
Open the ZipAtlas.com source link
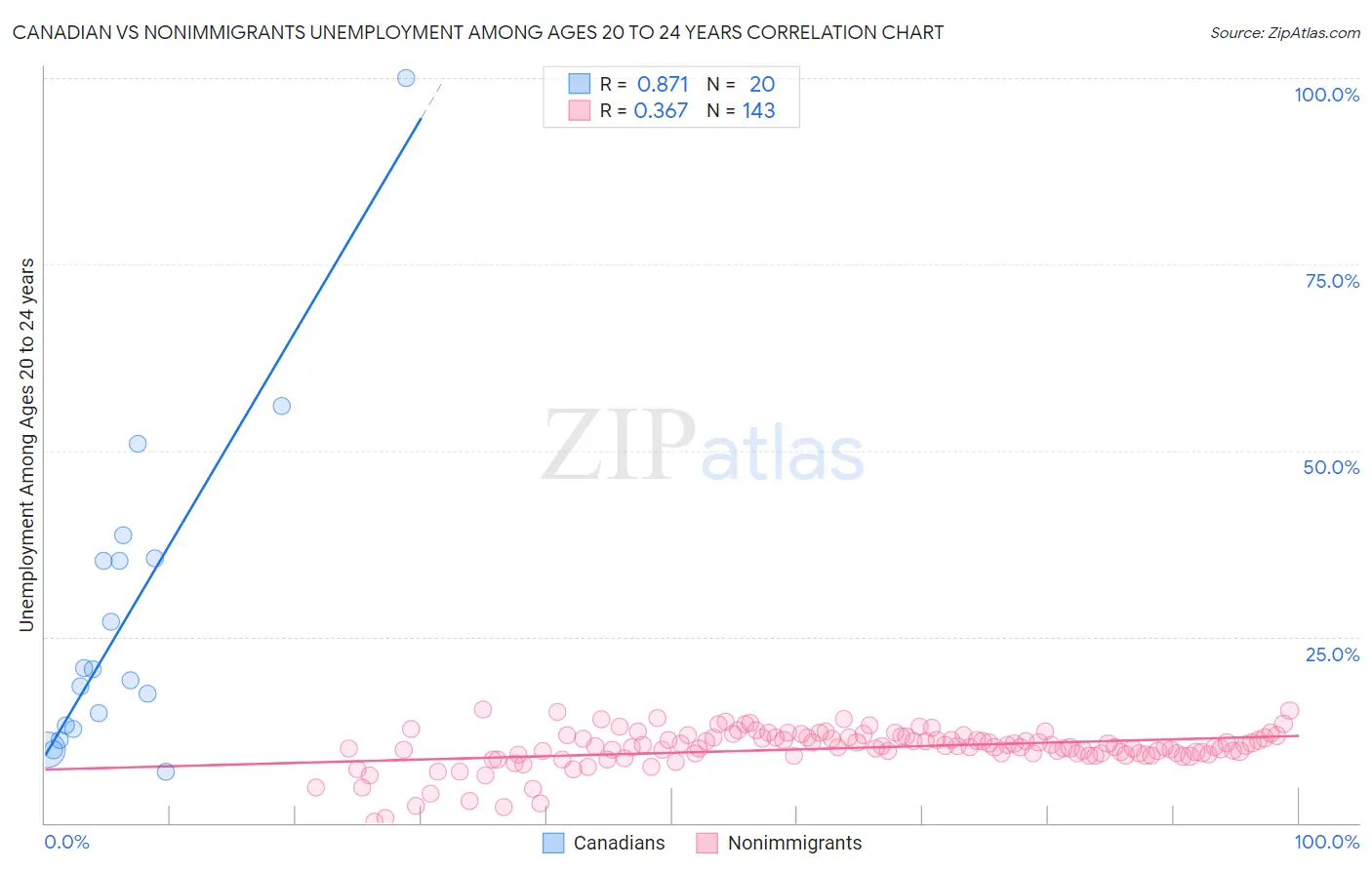[x=1285, y=32]
